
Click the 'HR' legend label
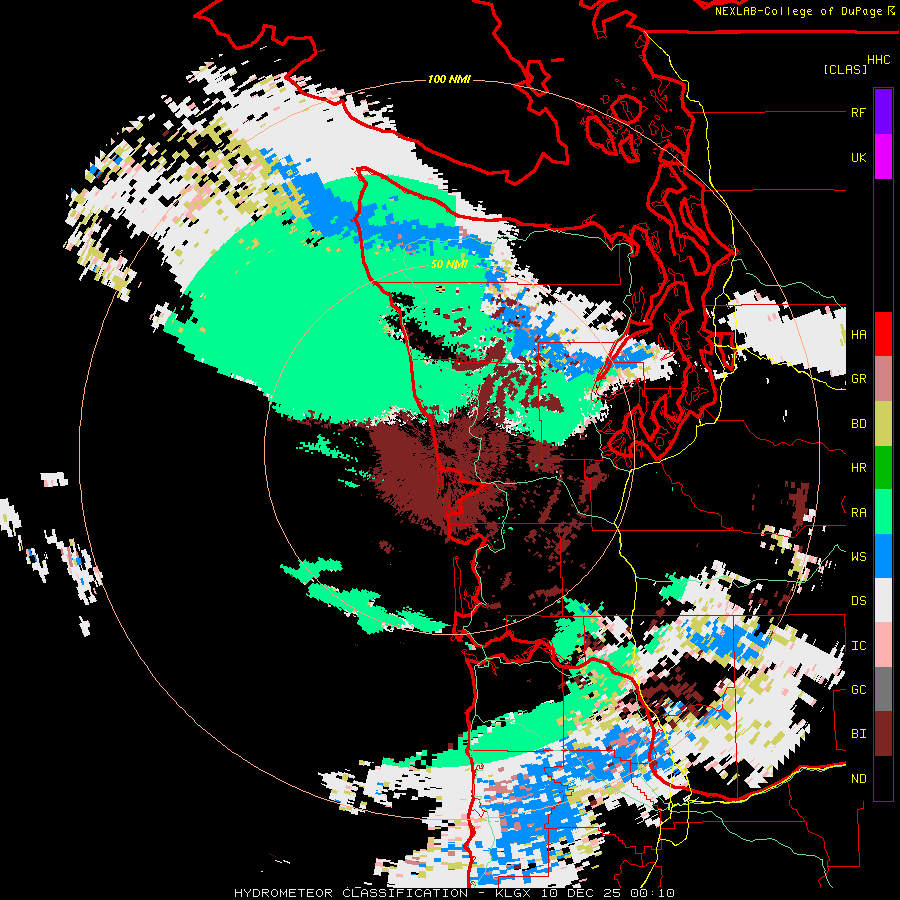[858, 468]
